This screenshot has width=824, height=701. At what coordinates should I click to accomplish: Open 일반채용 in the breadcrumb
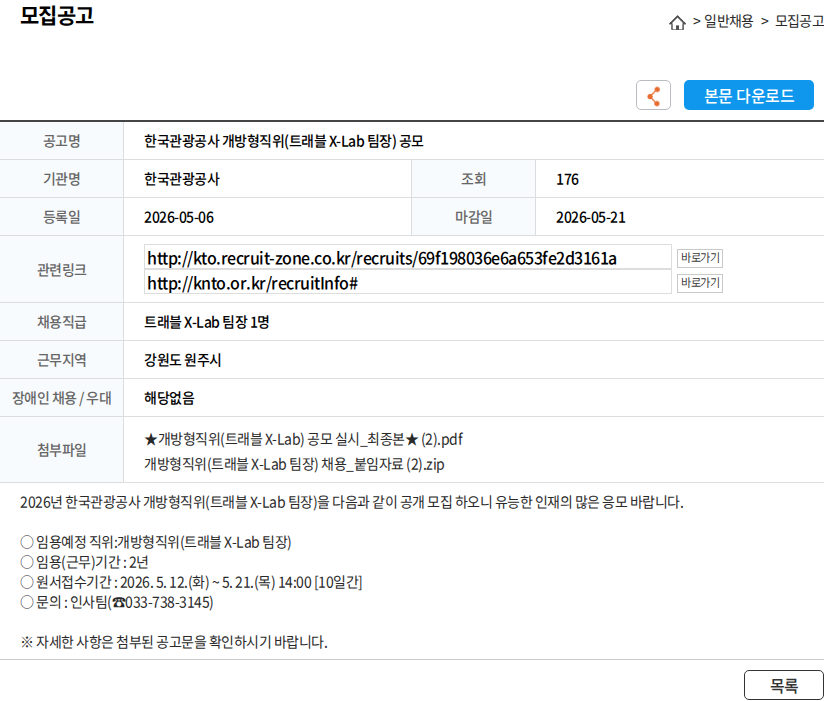[728, 22]
